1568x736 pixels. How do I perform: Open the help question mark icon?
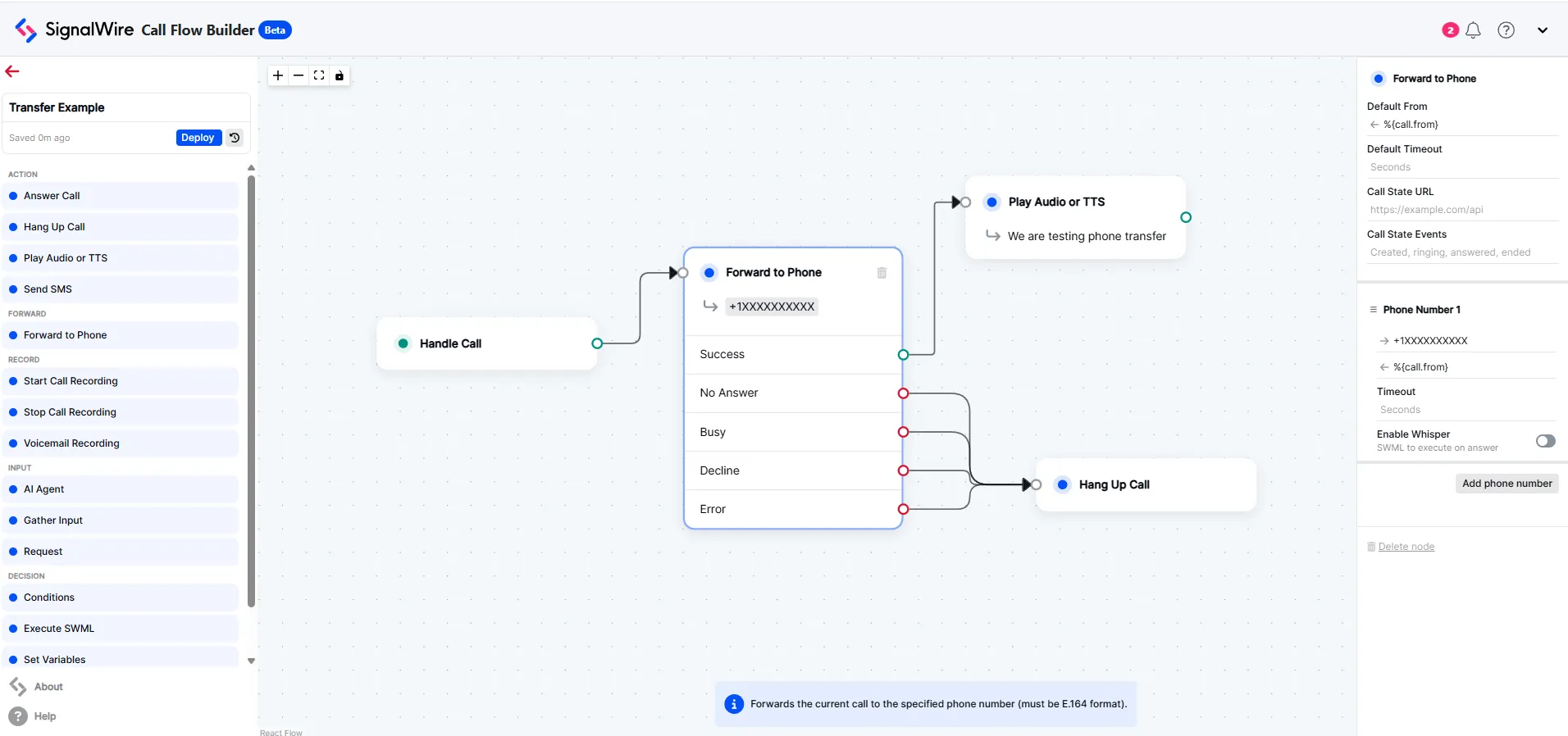[1506, 30]
